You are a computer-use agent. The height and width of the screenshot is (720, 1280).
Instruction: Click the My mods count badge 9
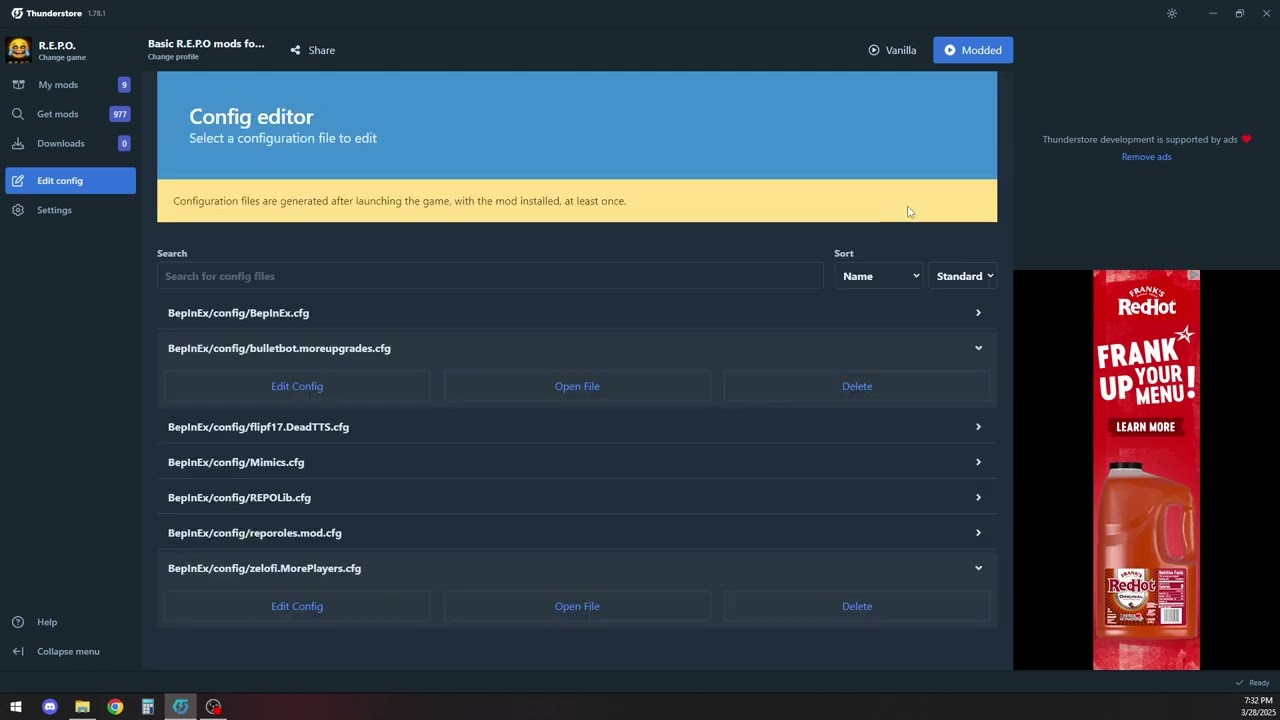[124, 85]
